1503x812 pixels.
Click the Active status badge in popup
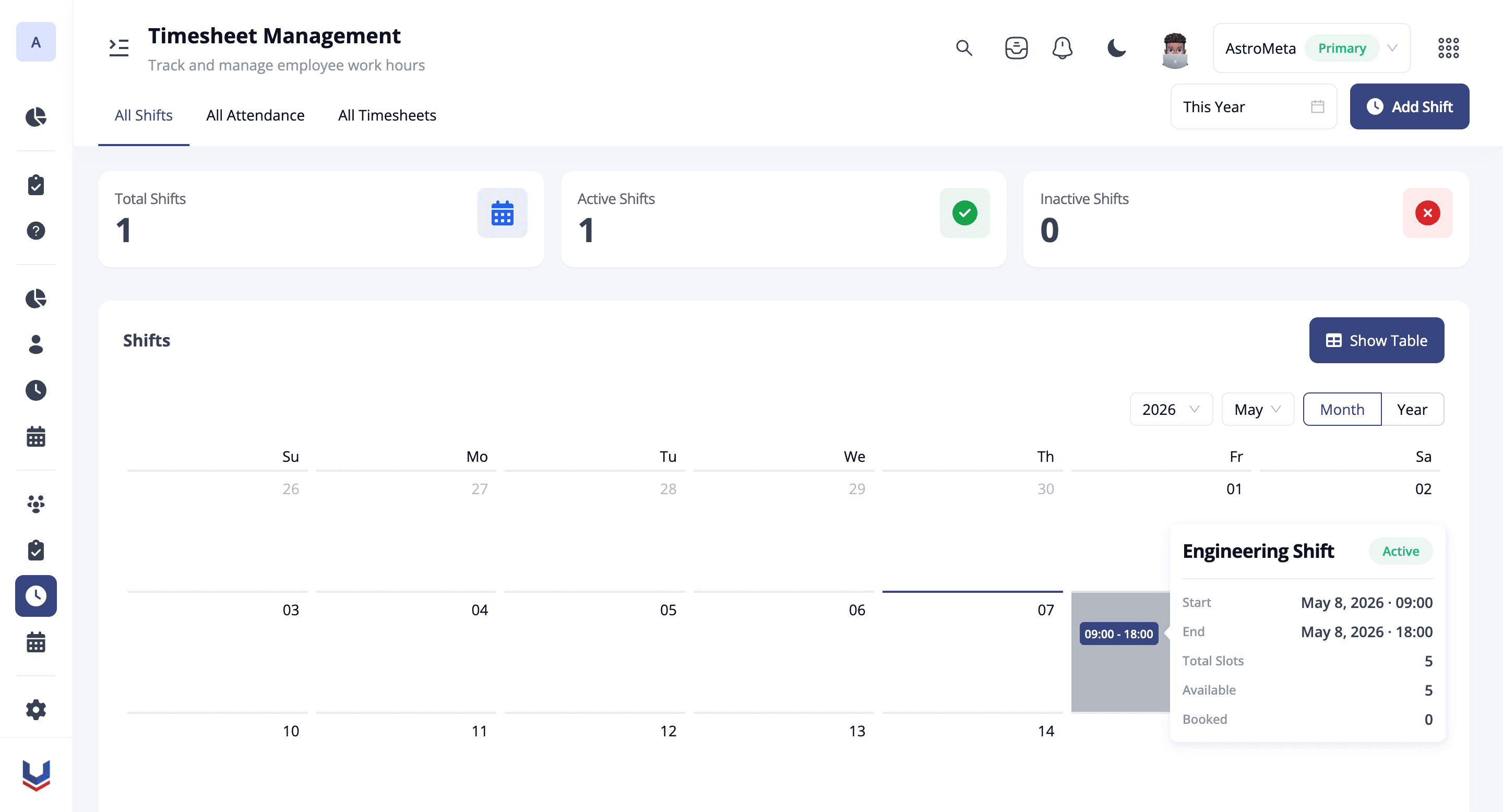click(x=1400, y=551)
